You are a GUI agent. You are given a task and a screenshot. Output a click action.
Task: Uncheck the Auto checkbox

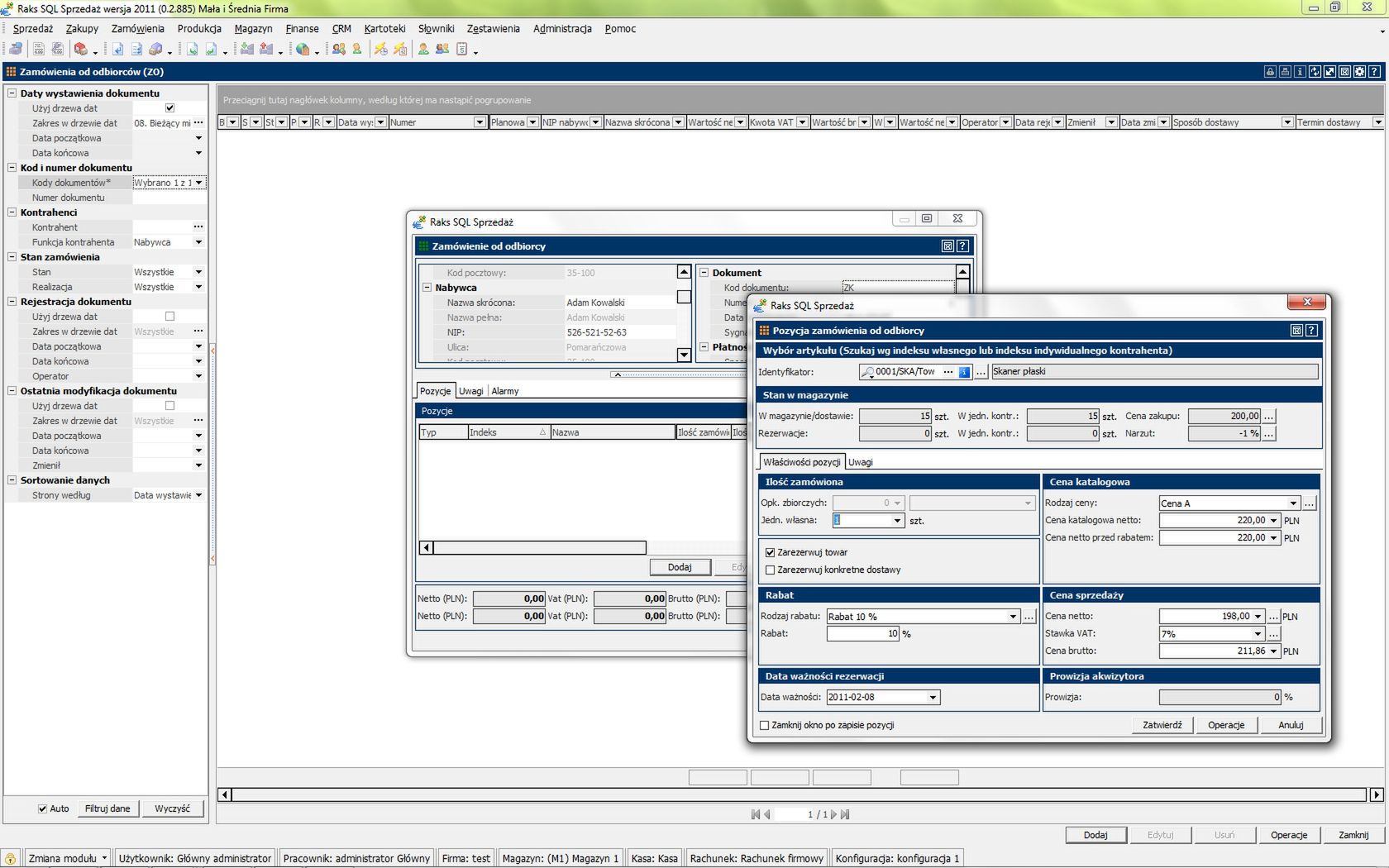(42, 808)
